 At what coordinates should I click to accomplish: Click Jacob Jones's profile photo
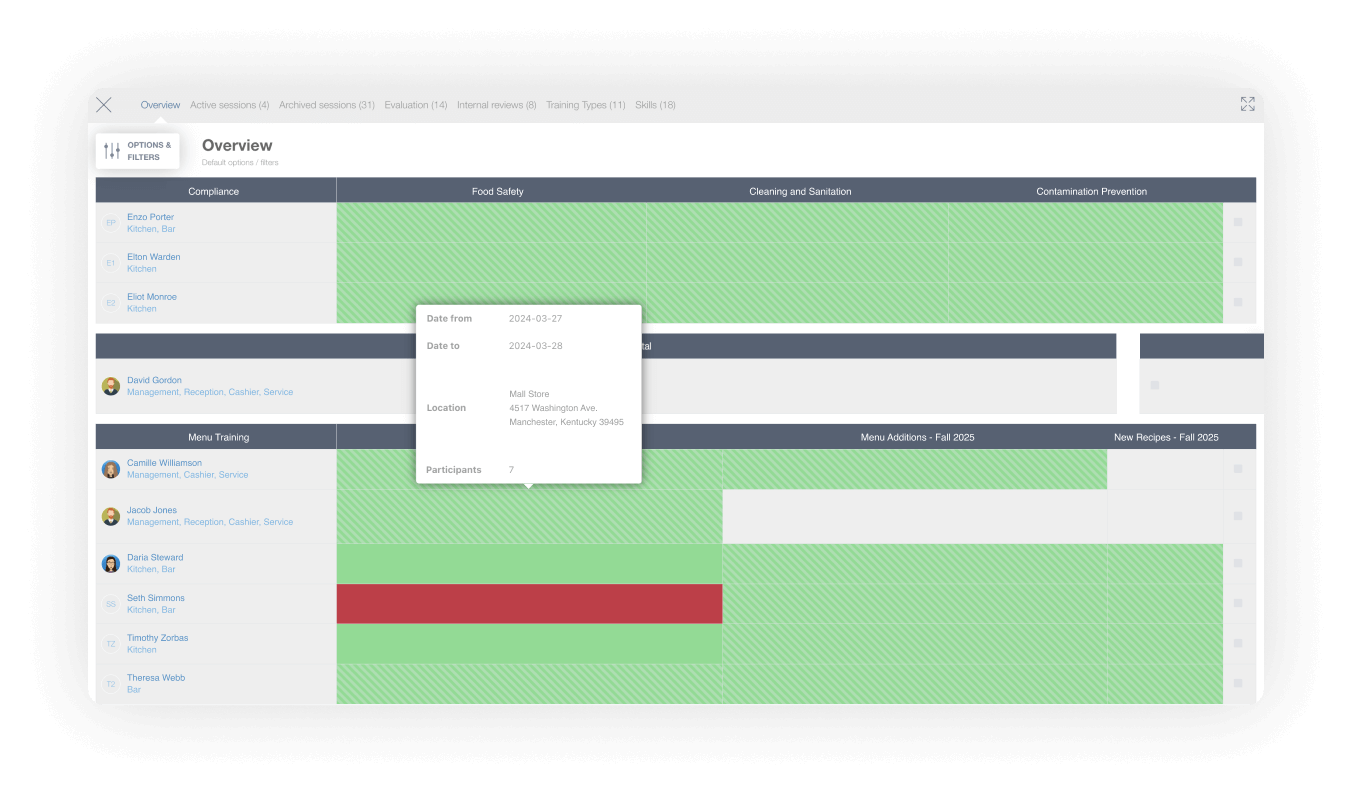coord(111,516)
